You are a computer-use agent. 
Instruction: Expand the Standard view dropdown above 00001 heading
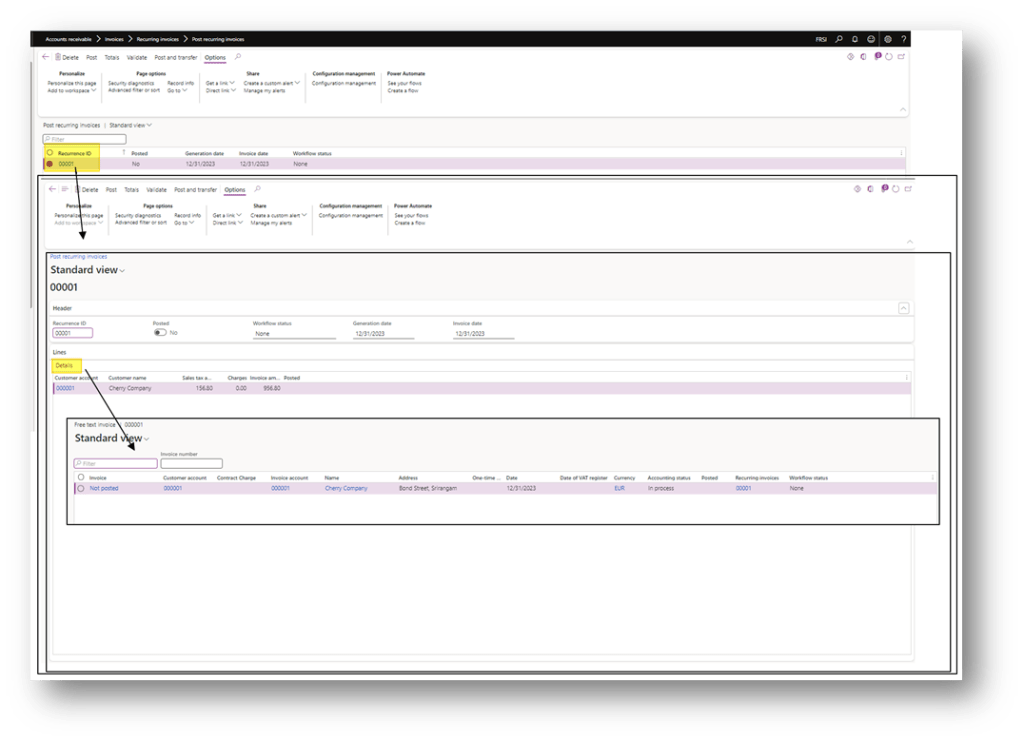[x=122, y=270]
